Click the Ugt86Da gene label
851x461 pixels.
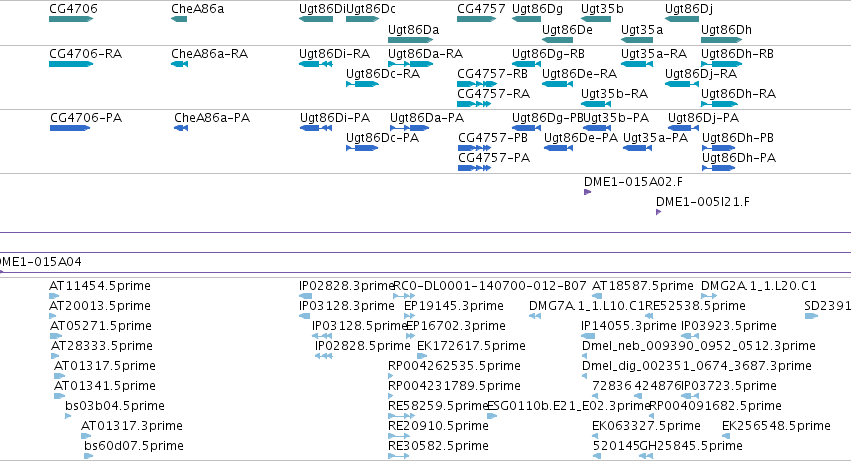pos(414,29)
